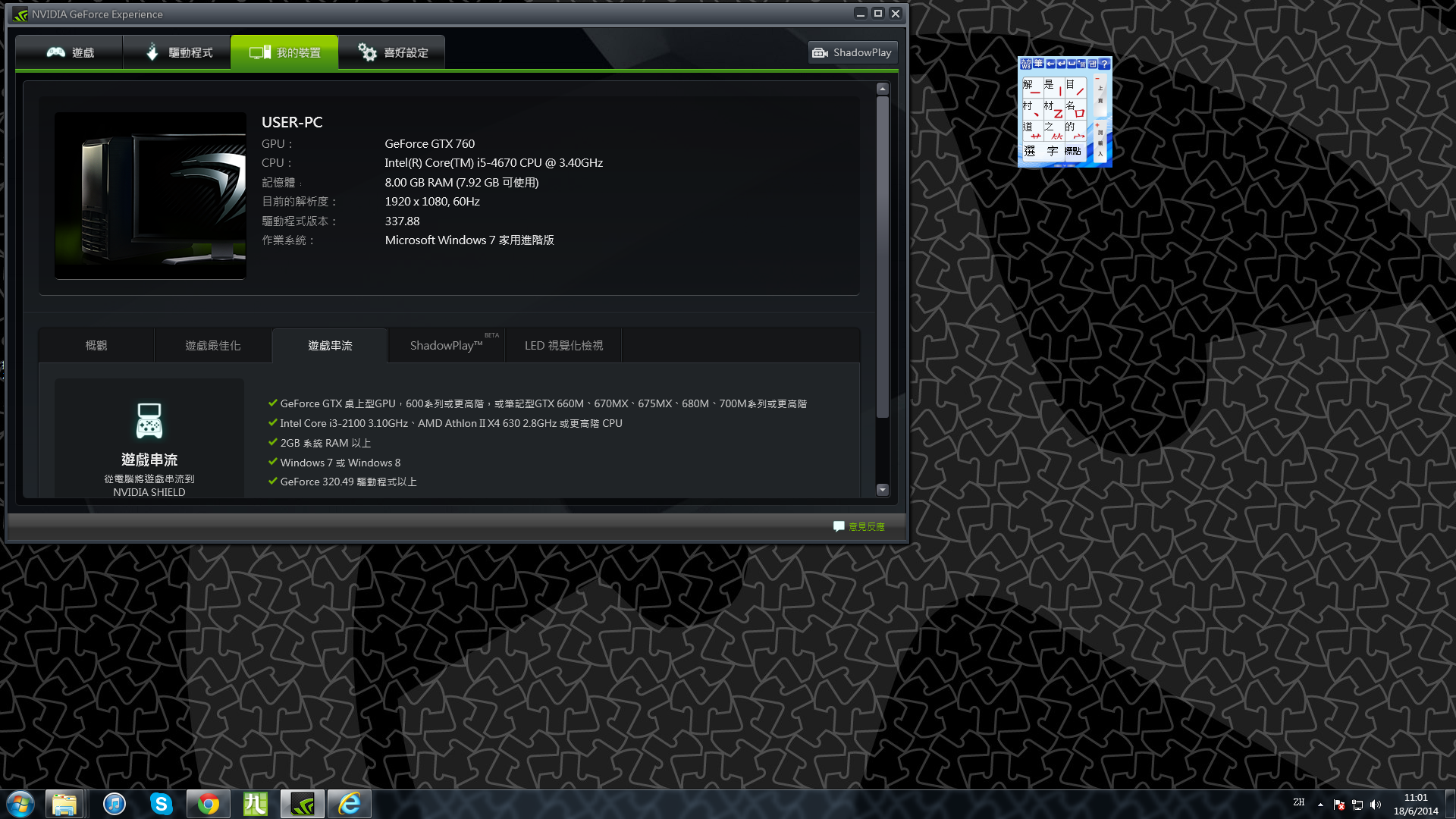Click the keypad layout icon on IME
Screen dimensions: 1456x819
(1093, 64)
